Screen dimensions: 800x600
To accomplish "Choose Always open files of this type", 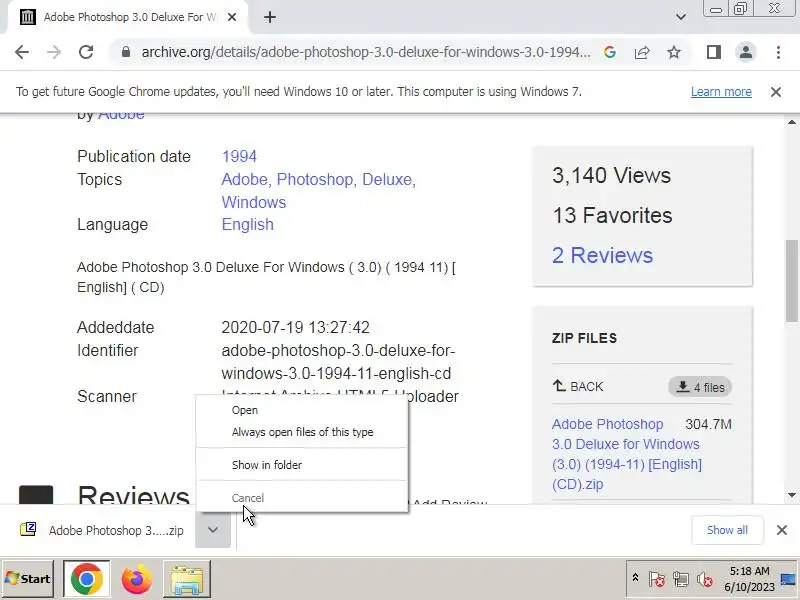I will [x=302, y=432].
